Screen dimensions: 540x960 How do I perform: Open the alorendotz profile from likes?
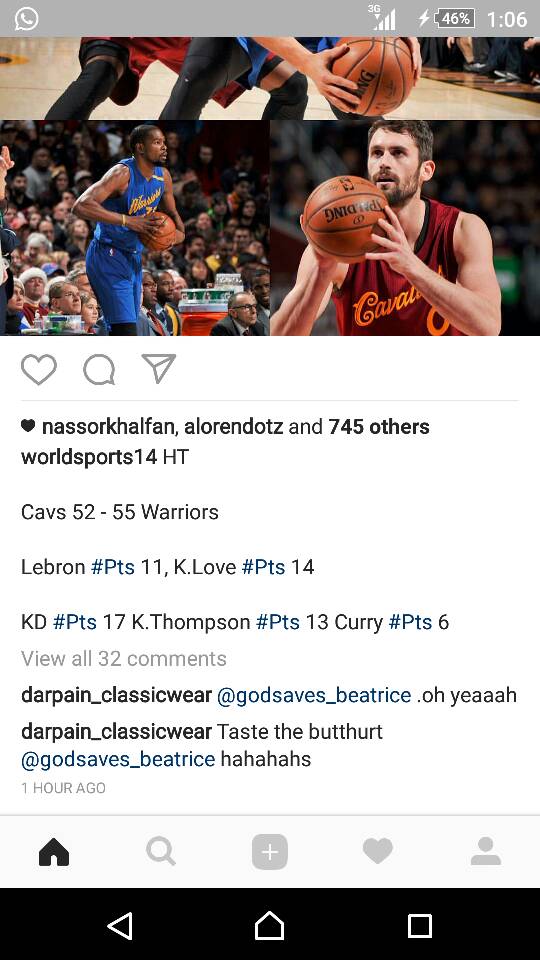click(233, 427)
